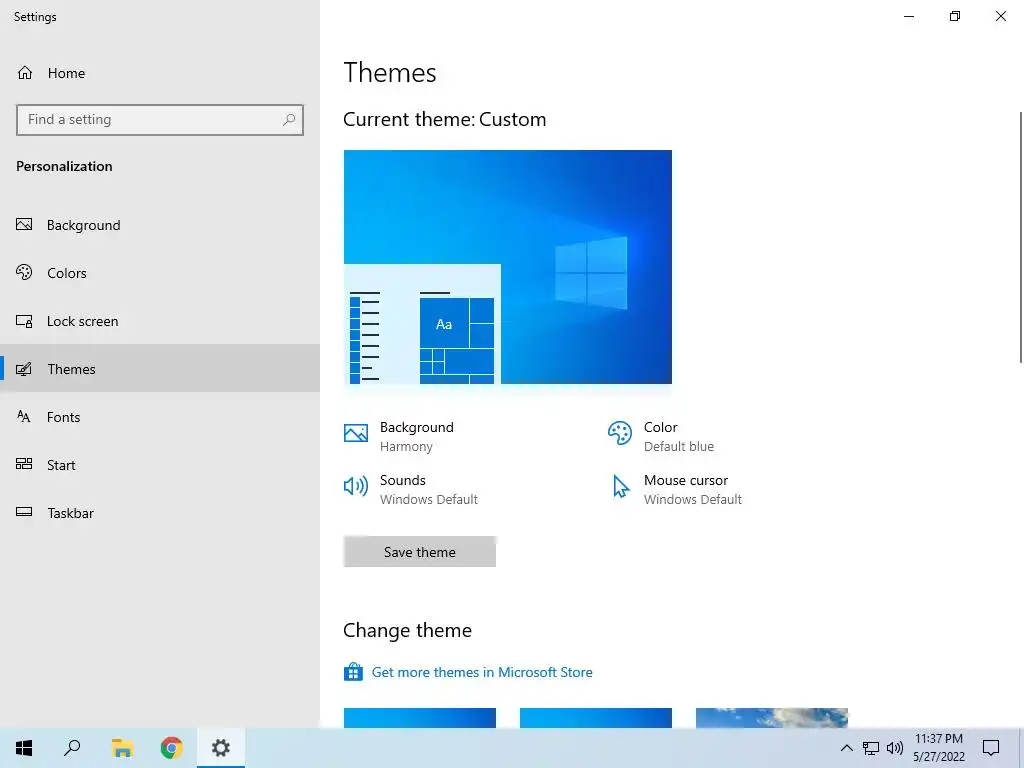
Task: Open the Windows Start menu
Action: (x=24, y=748)
